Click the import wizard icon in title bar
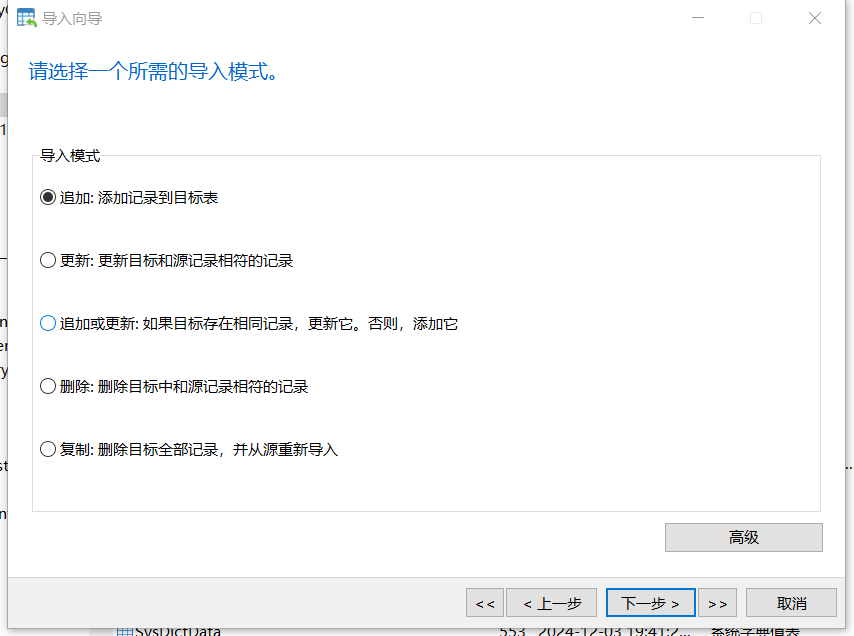This screenshot has width=854, height=636. click(24, 18)
